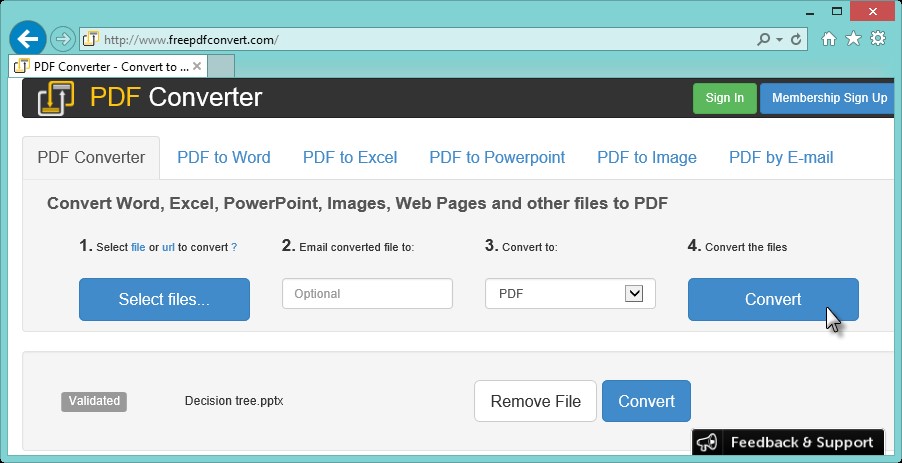Click the green Sign In button
902x463 pixels.
[x=724, y=98]
